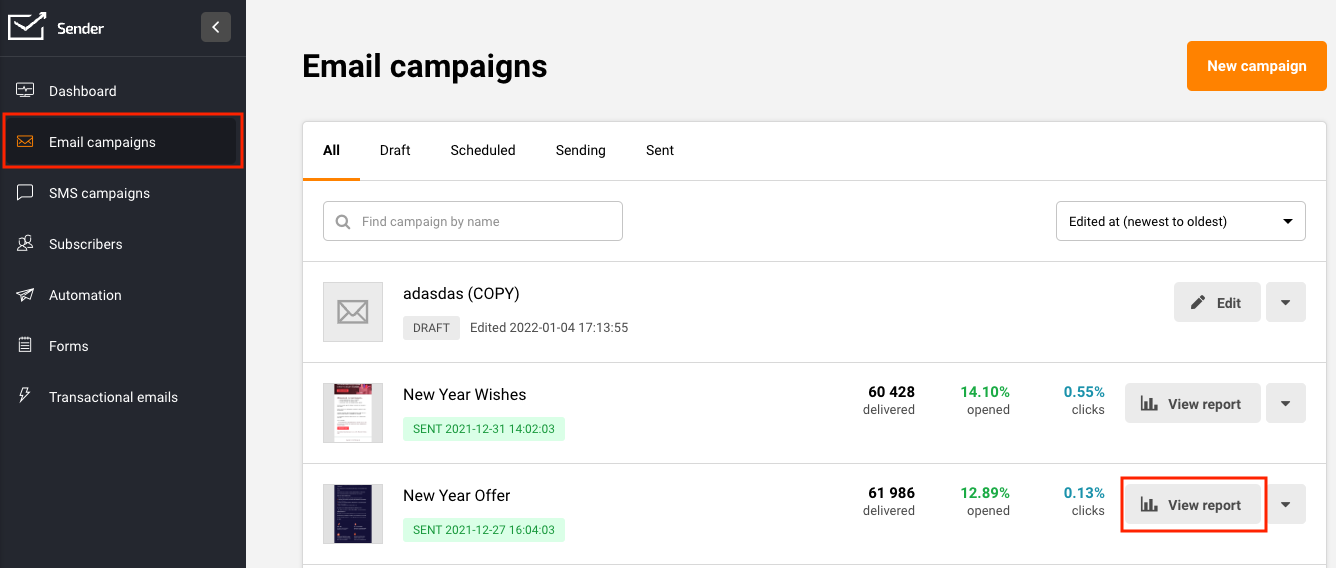This screenshot has height=568, width=1336.
Task: Open Dashboard via its monitor icon
Action: [26, 91]
